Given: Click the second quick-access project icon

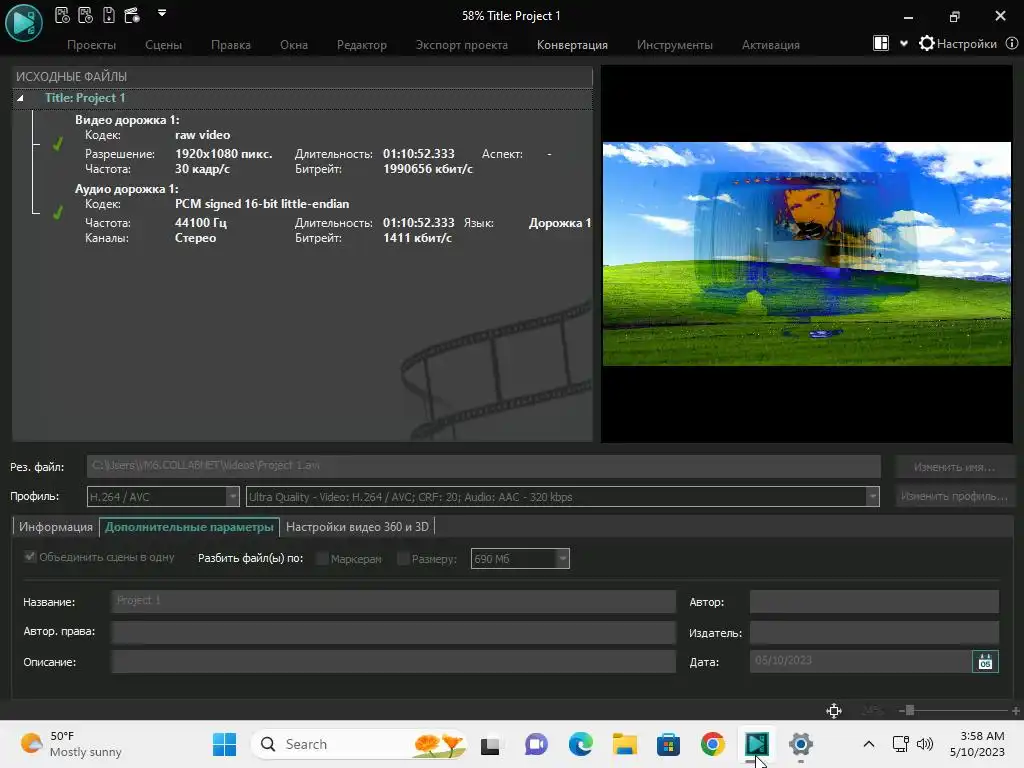Looking at the screenshot, I should click(x=86, y=14).
